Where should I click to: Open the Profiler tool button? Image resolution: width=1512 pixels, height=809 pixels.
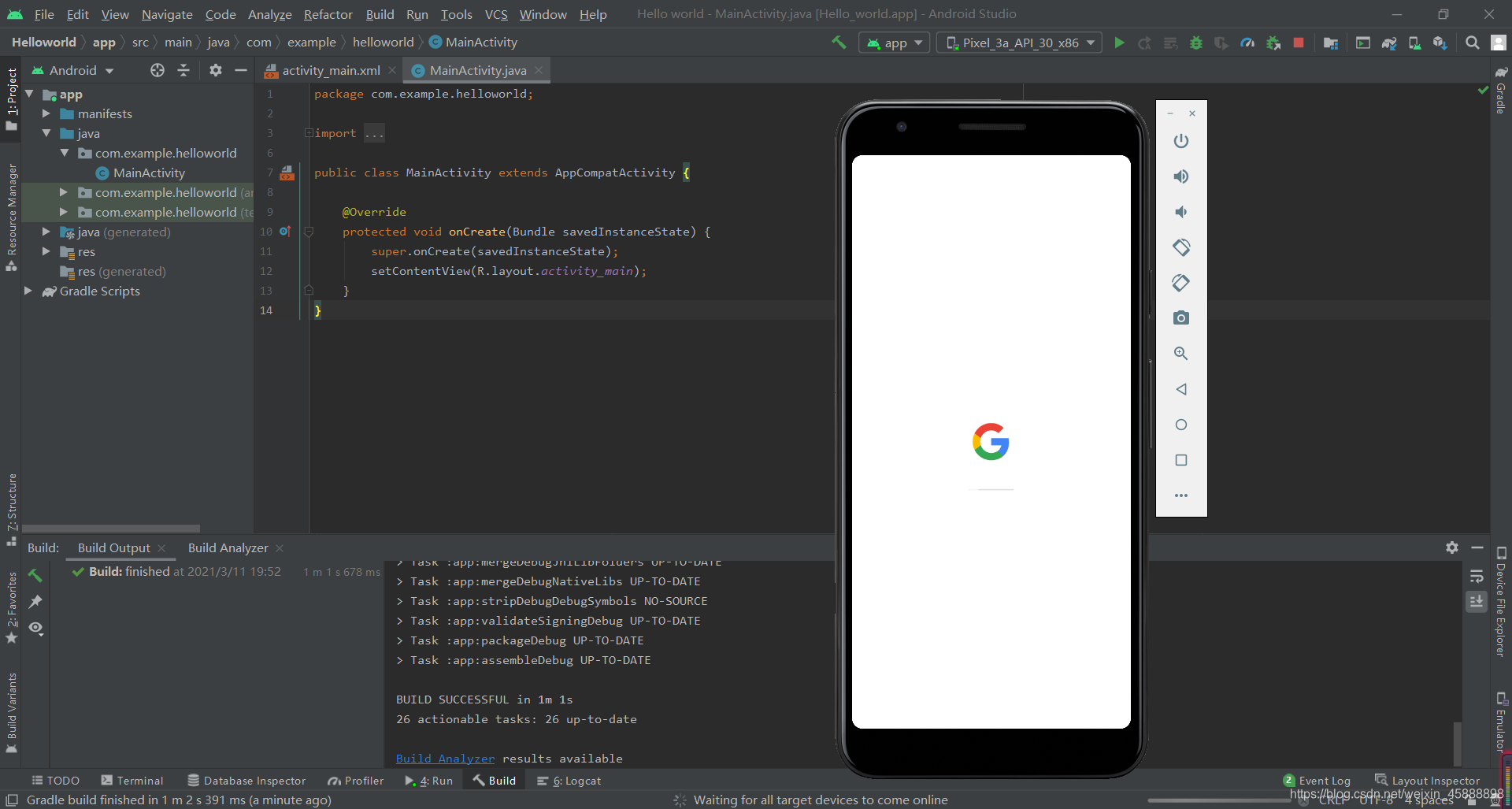coord(356,781)
